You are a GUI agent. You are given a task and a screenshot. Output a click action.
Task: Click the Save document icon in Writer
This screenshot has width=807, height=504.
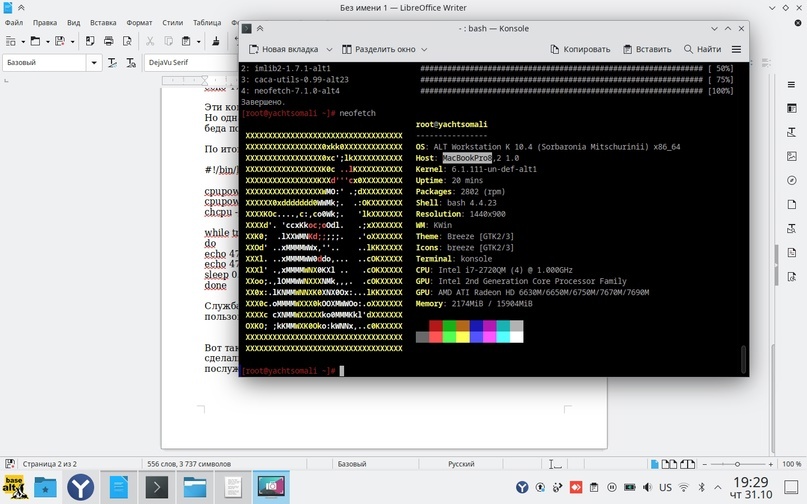pyautogui.click(x=60, y=41)
